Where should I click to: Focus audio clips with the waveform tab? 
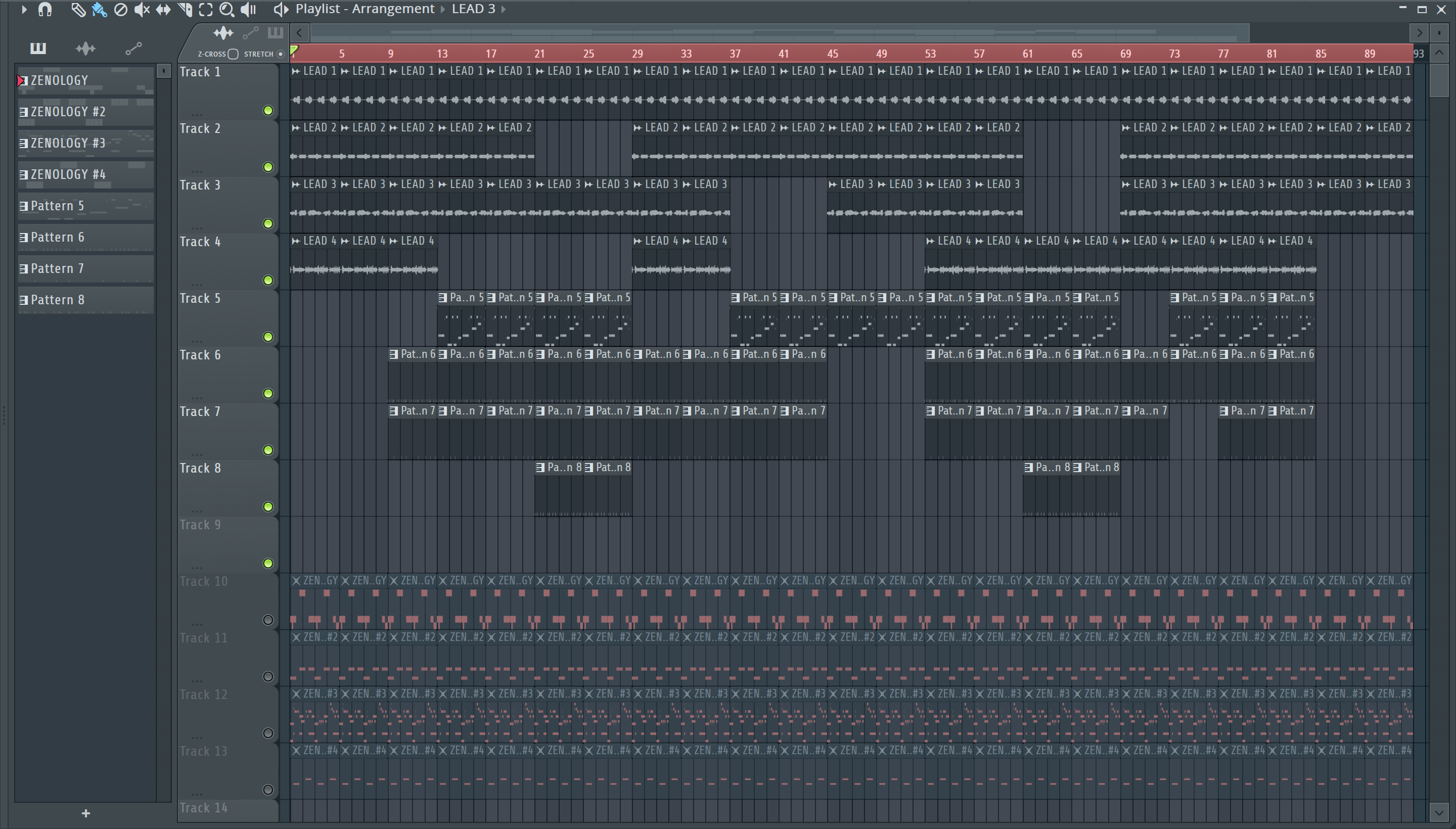pos(223,33)
